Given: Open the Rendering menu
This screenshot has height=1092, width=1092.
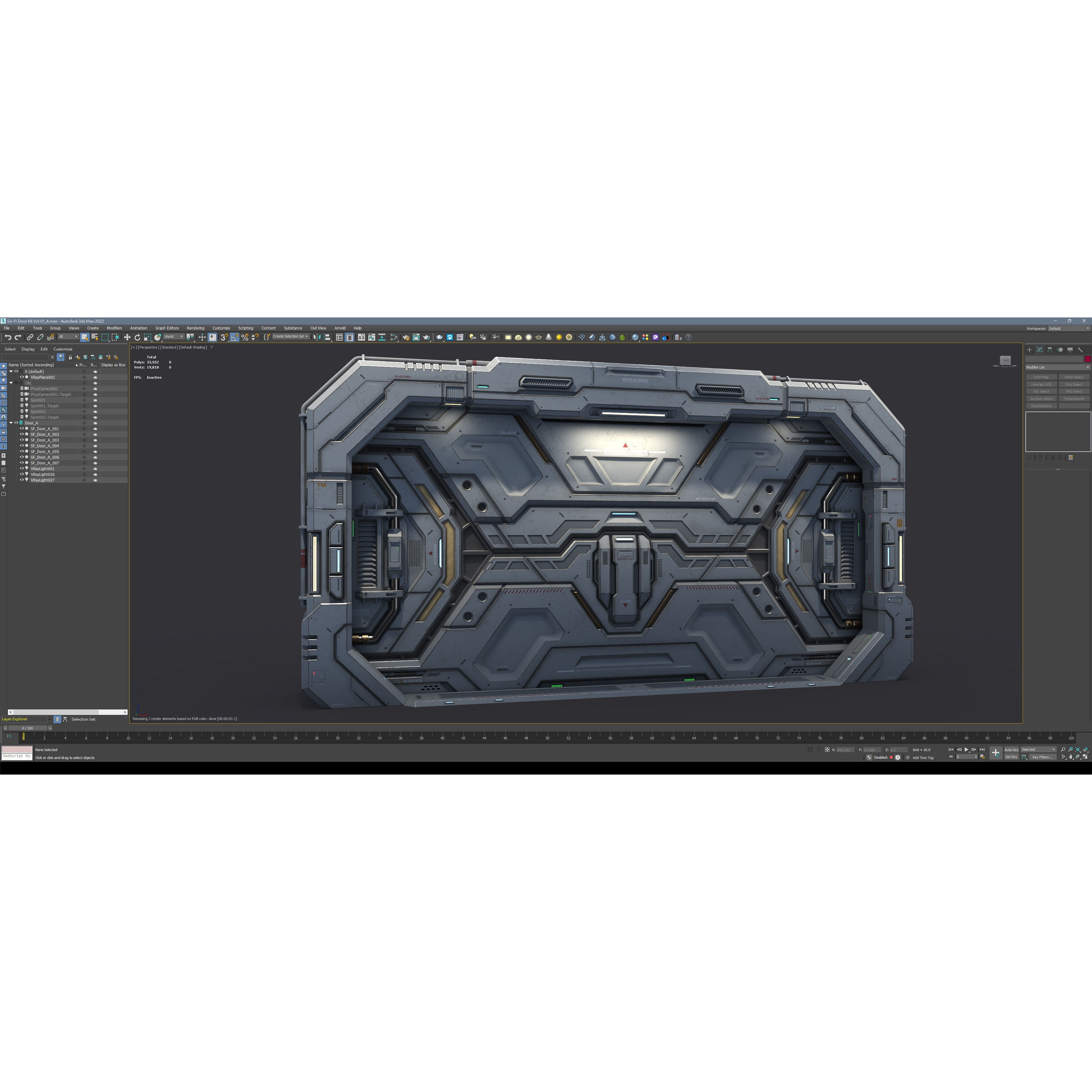Looking at the screenshot, I should [x=196, y=328].
